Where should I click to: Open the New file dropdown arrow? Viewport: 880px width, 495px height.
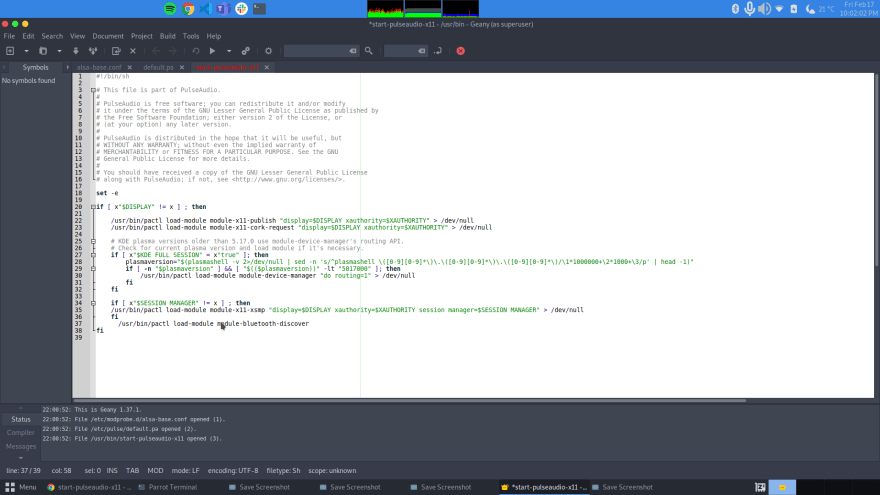pyautogui.click(x=26, y=51)
